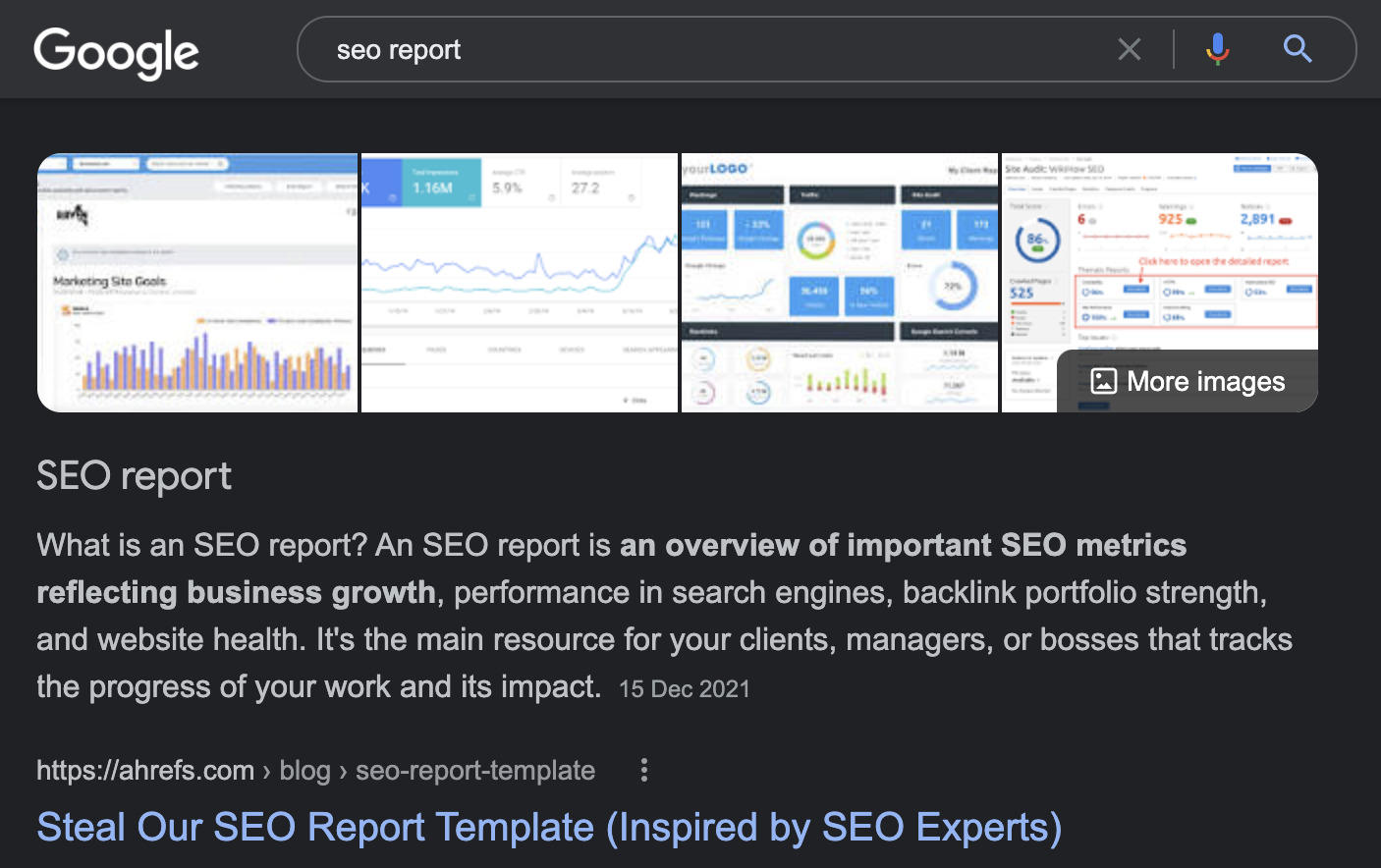This screenshot has width=1381, height=868.
Task: Click the Google logo
Action: tap(116, 52)
